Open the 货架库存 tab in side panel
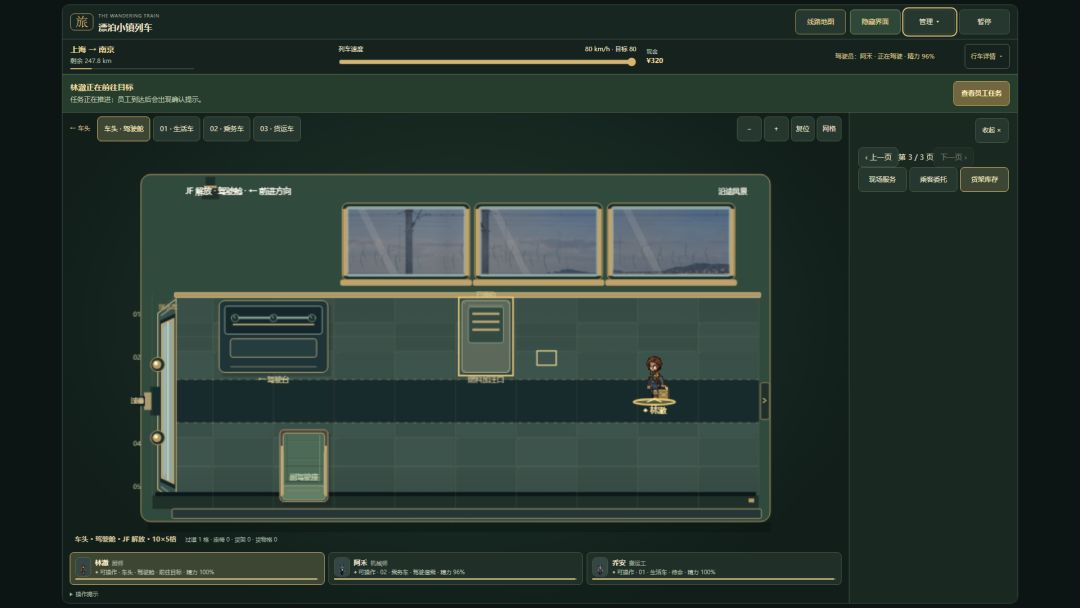Image resolution: width=1080 pixels, height=608 pixels. coord(984,180)
